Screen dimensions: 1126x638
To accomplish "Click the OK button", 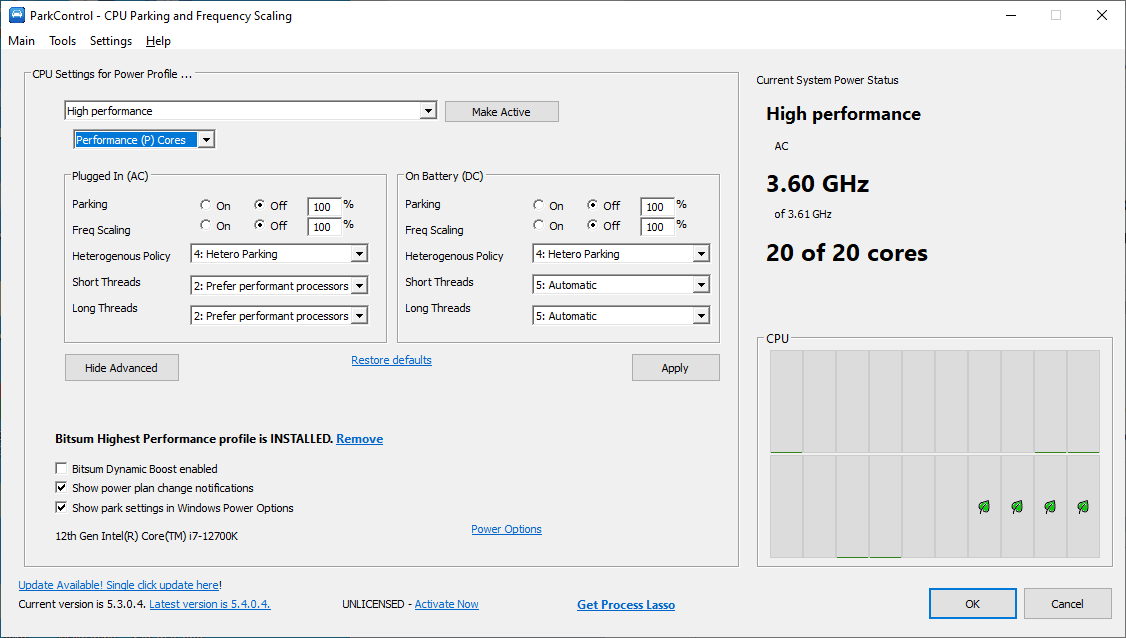I will (972, 604).
